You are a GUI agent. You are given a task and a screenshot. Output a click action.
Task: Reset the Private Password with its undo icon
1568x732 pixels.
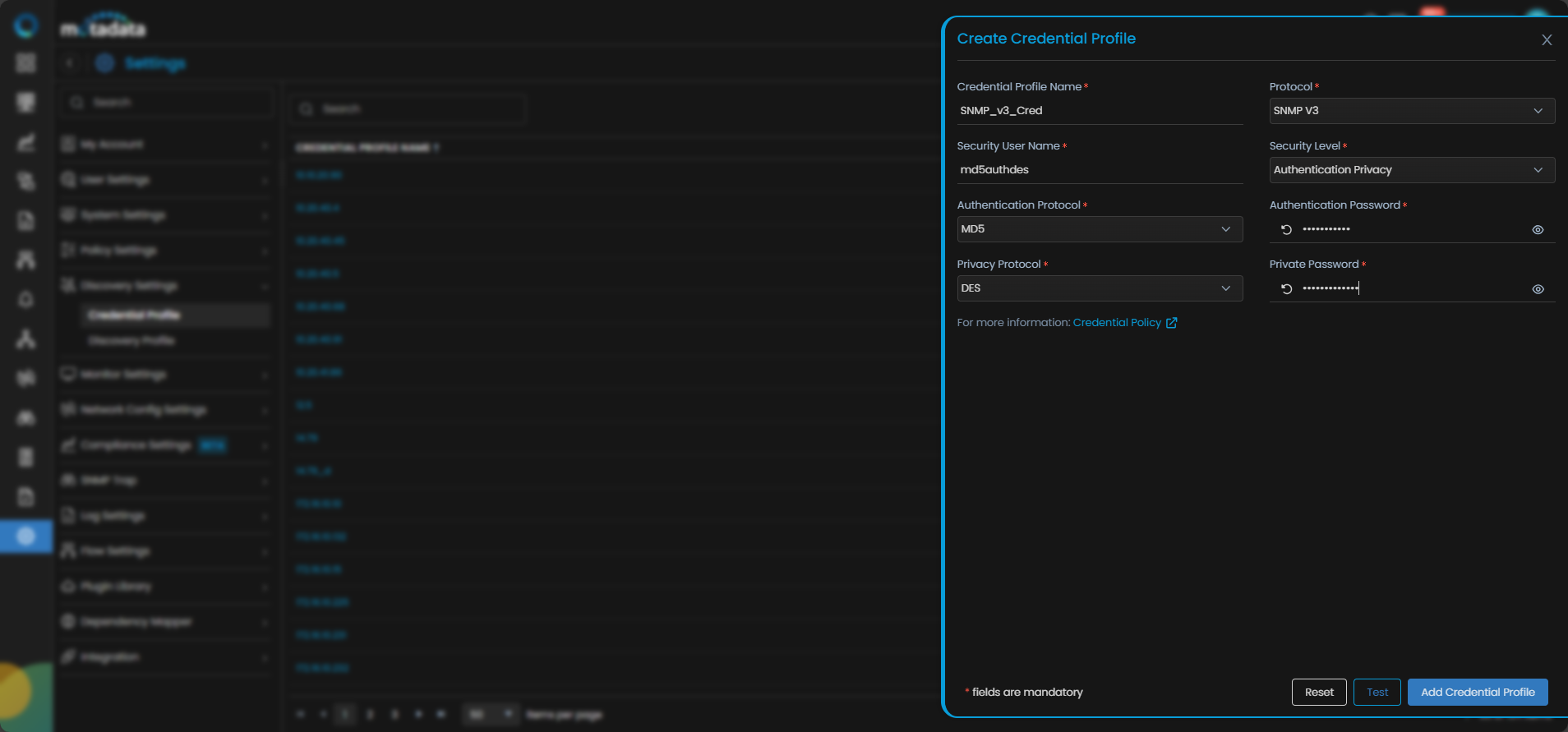[x=1287, y=288]
